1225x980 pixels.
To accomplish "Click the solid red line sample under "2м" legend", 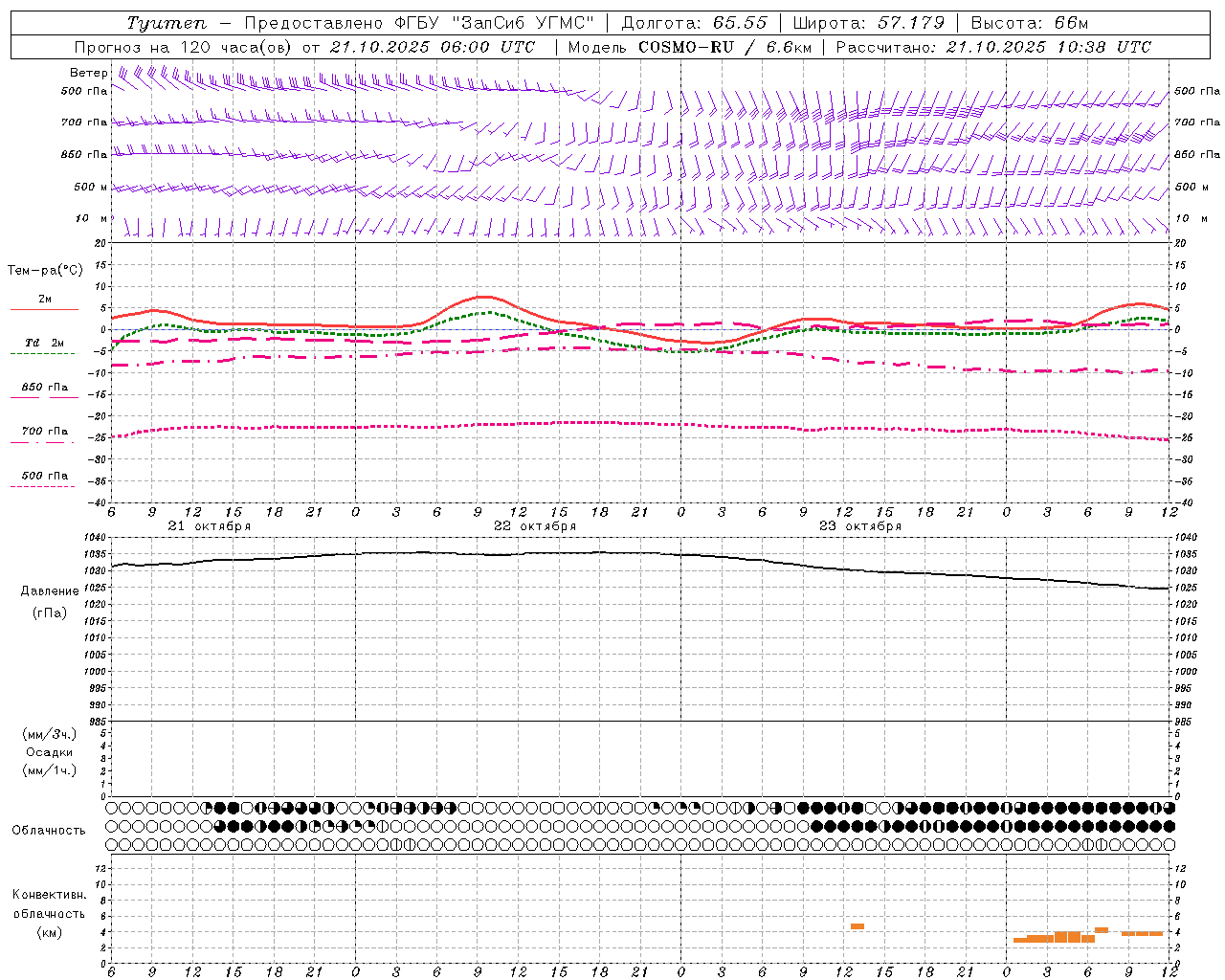I will pos(44,310).
